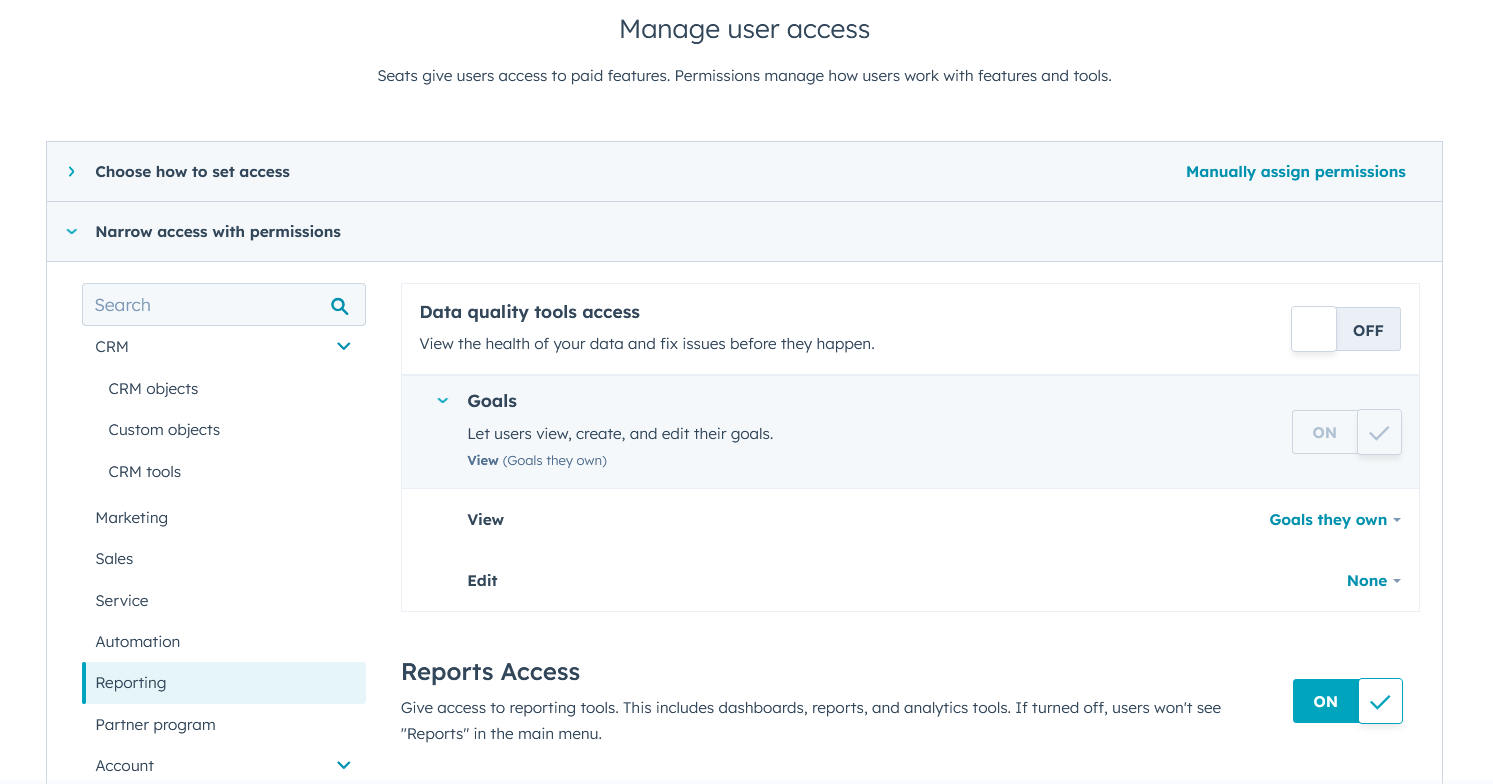Click the checkmark icon on Reports Access toggle

click(1381, 701)
